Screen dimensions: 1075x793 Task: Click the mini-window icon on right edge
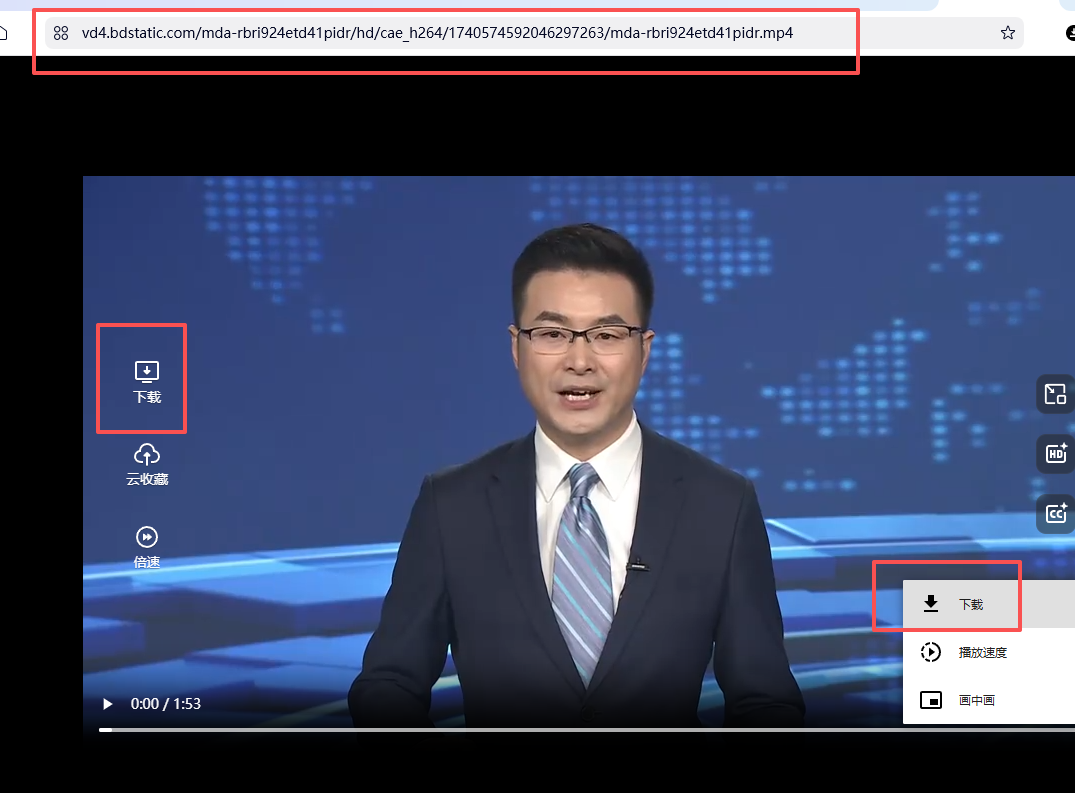click(x=1055, y=394)
